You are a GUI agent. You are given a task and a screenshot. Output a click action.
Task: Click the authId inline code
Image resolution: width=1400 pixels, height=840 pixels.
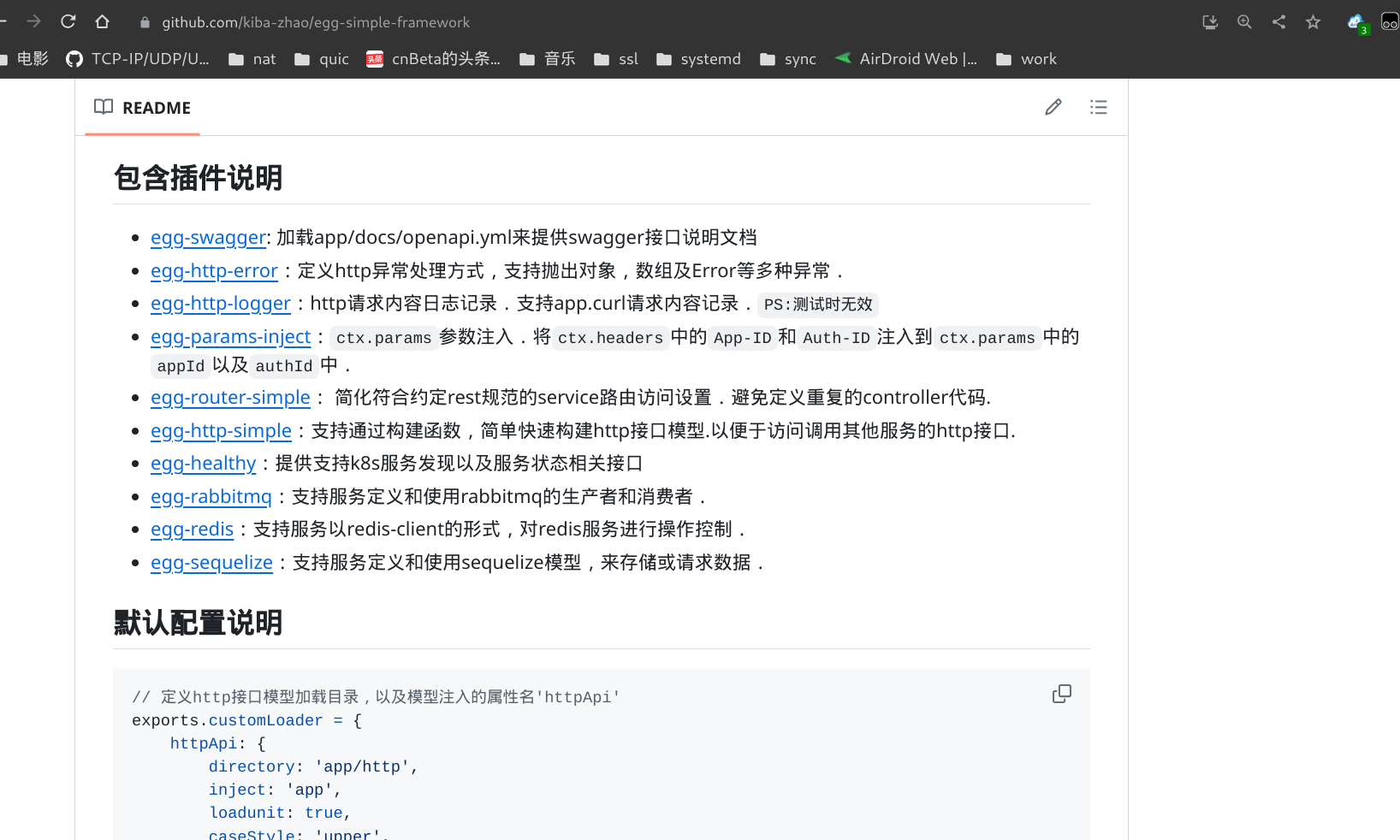283,366
